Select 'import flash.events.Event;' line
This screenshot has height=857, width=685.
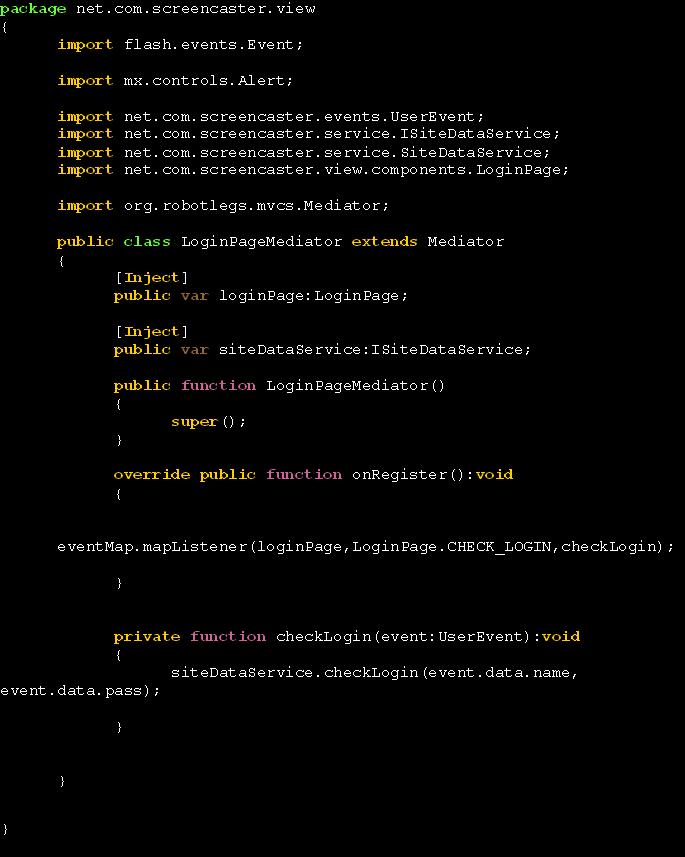pyautogui.click(x=180, y=44)
